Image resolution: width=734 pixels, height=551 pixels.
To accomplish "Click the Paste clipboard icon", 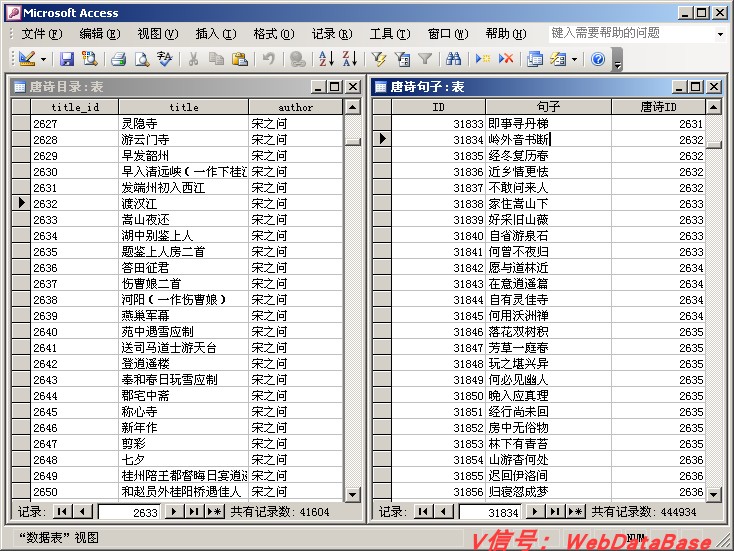I will [x=240, y=59].
